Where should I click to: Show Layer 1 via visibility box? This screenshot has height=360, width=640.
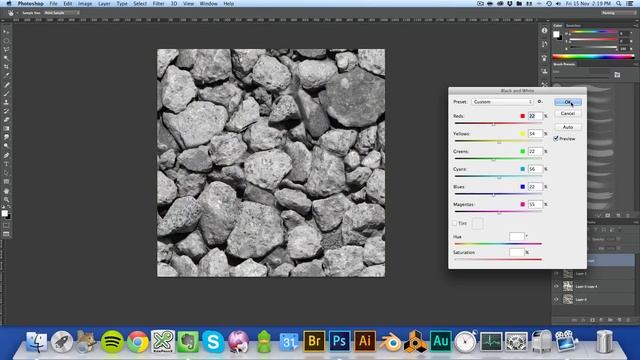pos(556,273)
